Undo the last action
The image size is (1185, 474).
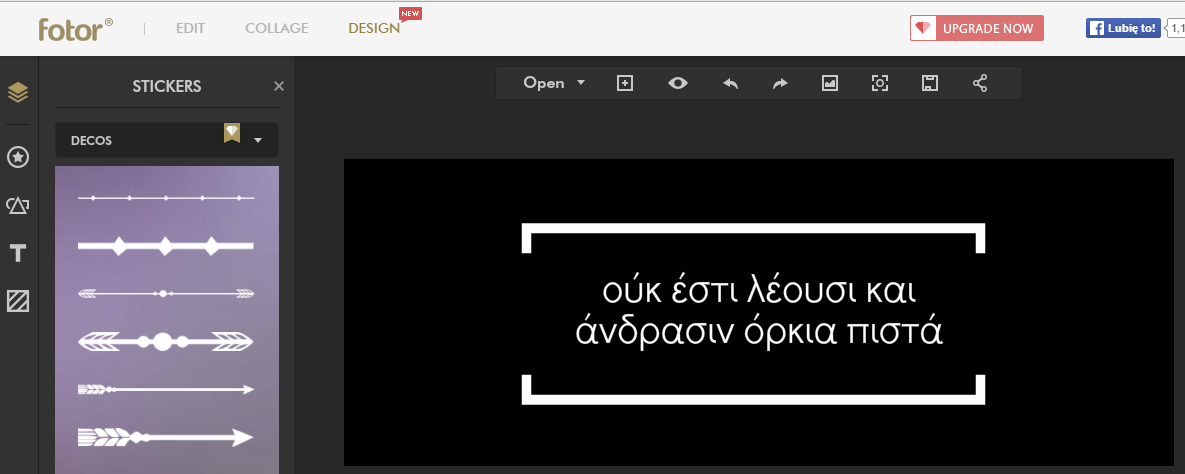point(730,84)
